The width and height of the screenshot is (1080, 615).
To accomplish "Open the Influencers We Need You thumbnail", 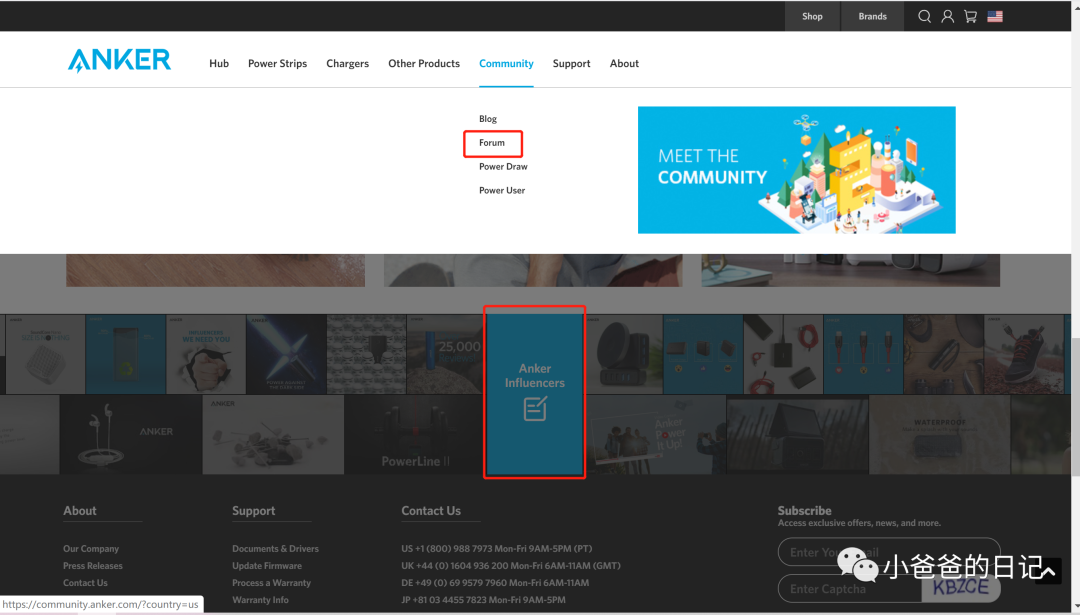I will [x=206, y=354].
